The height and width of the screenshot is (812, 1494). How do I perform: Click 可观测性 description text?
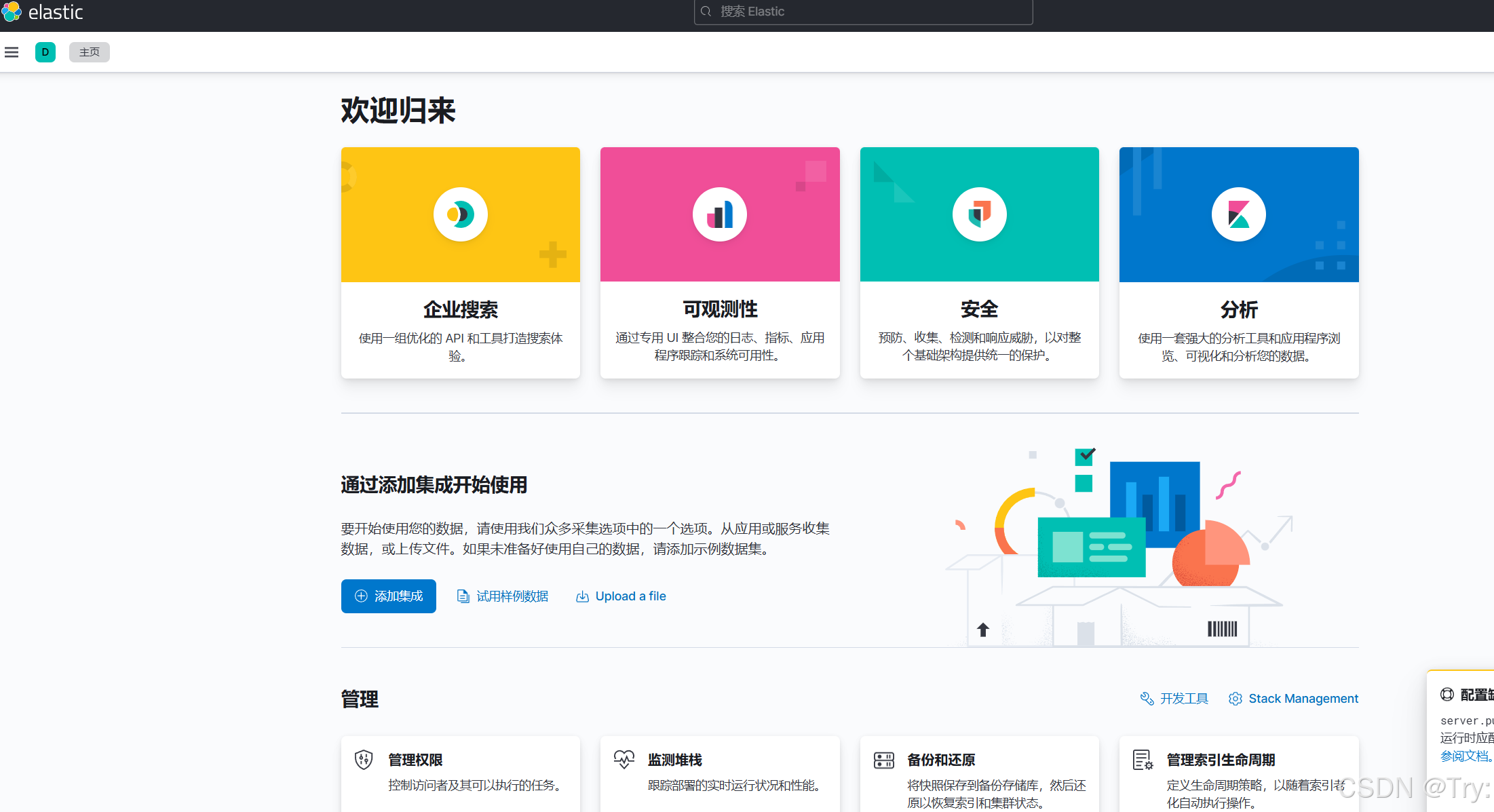click(x=720, y=346)
